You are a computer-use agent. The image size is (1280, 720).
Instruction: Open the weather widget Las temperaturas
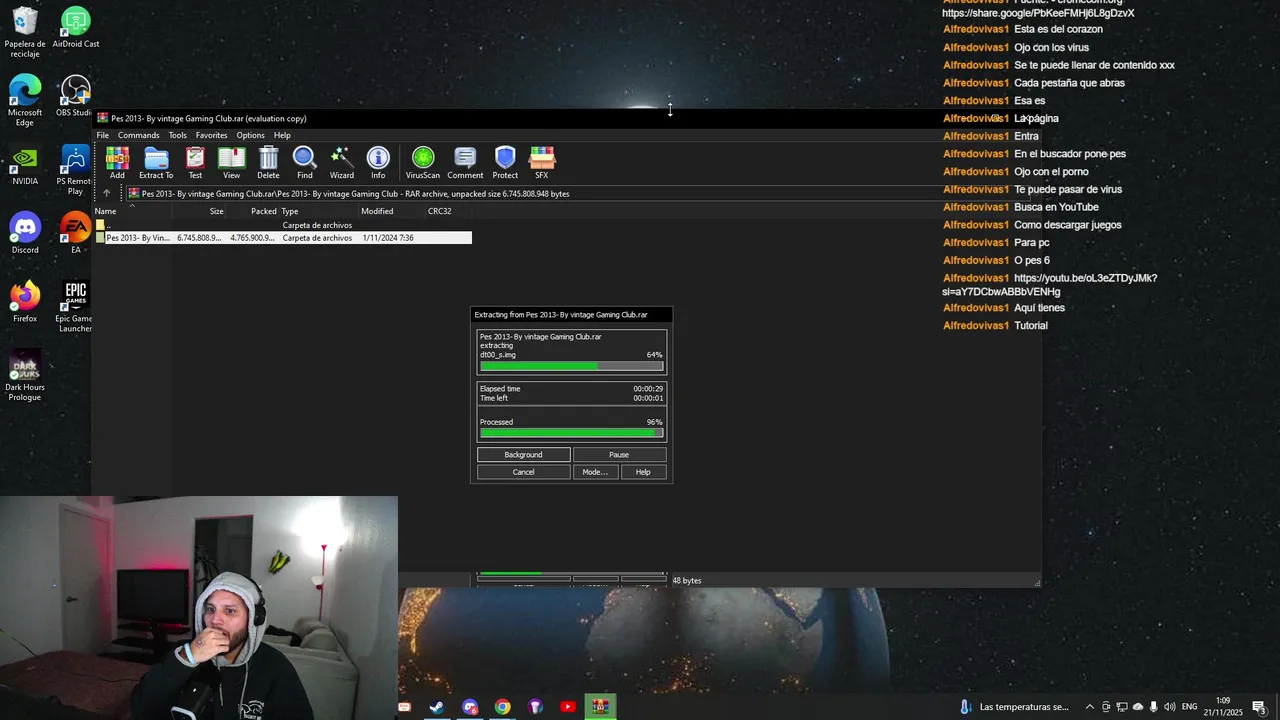pyautogui.click(x=1015, y=707)
